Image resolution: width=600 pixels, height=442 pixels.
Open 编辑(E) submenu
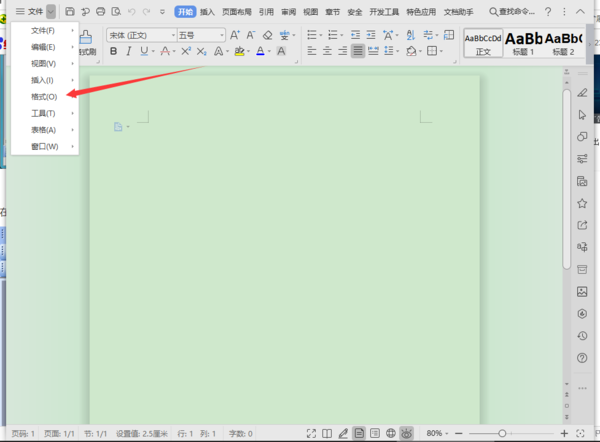(x=45, y=47)
